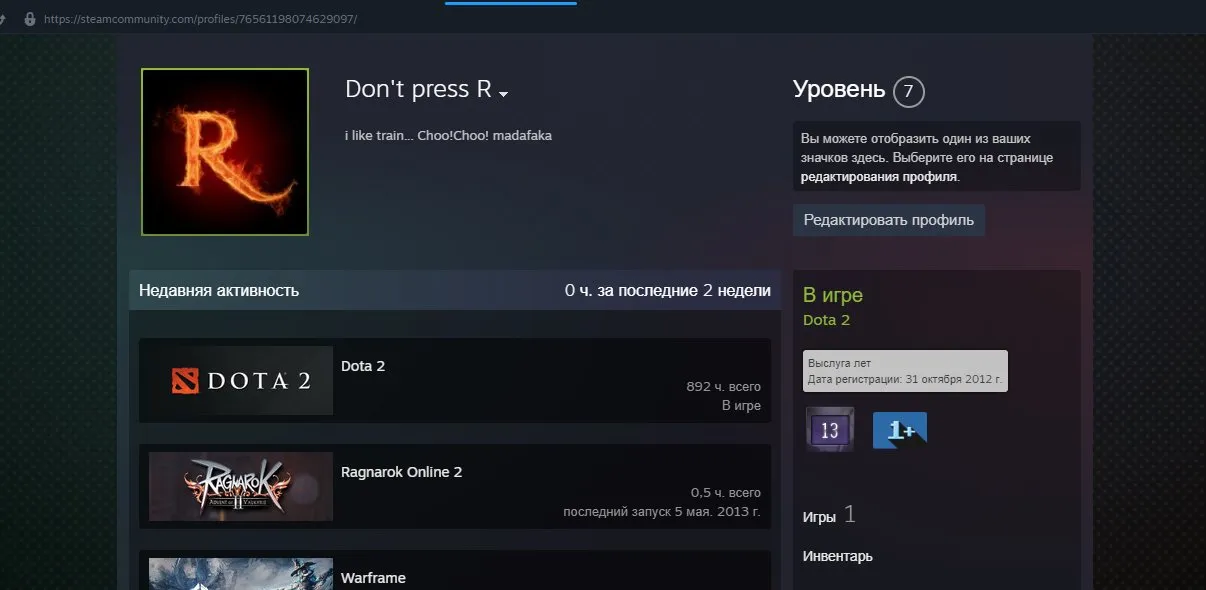Click the blue 1+ game collector badge
Image resolution: width=1206 pixels, height=590 pixels.
899,430
